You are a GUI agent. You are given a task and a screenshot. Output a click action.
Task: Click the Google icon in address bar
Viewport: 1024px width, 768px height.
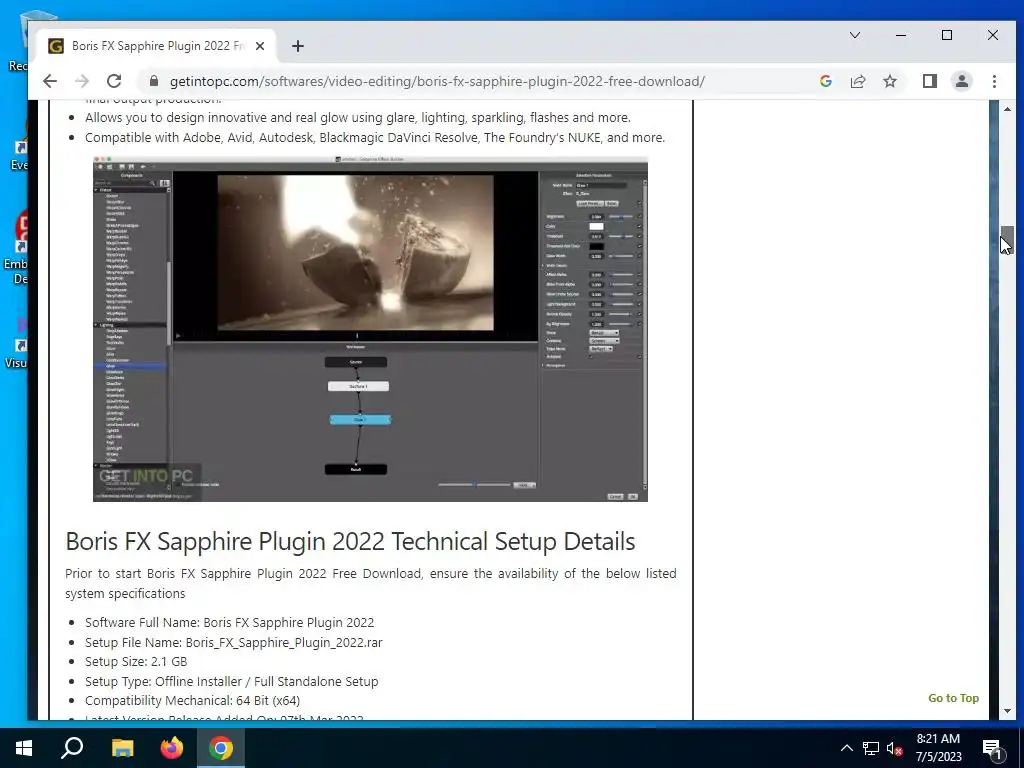click(825, 81)
